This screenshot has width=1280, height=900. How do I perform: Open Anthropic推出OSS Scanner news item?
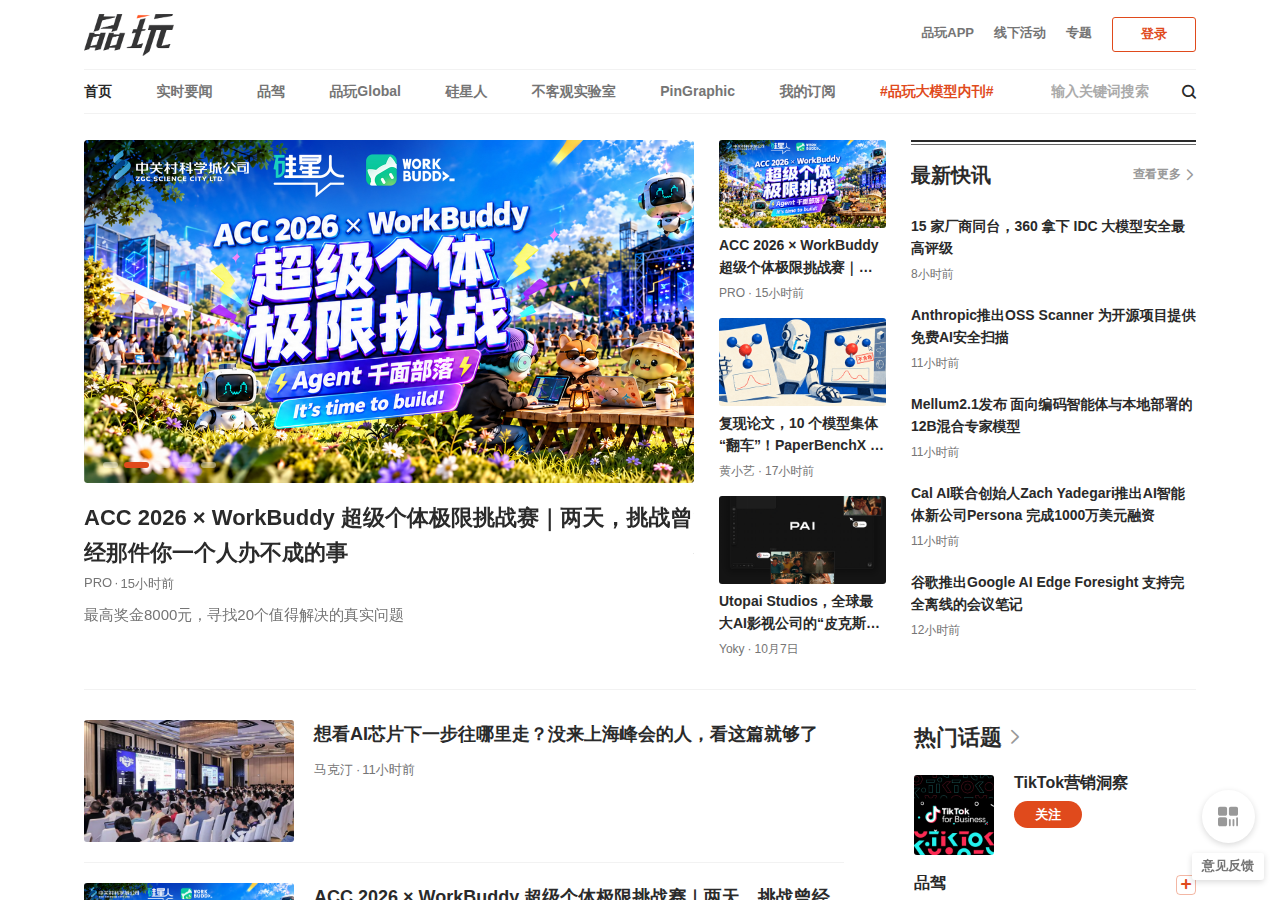click(1053, 326)
